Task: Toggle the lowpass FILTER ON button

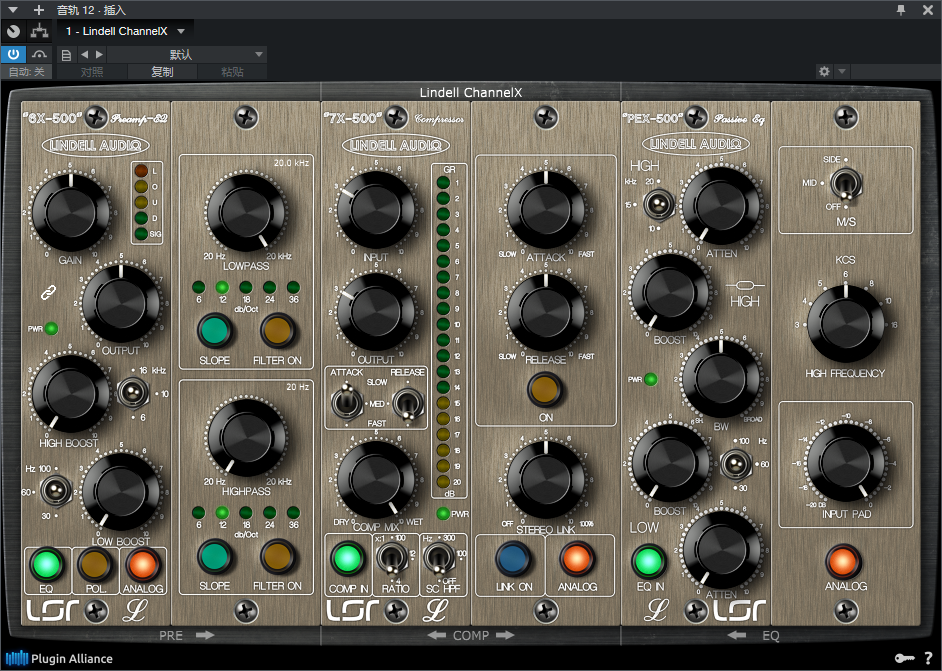Action: (278, 331)
